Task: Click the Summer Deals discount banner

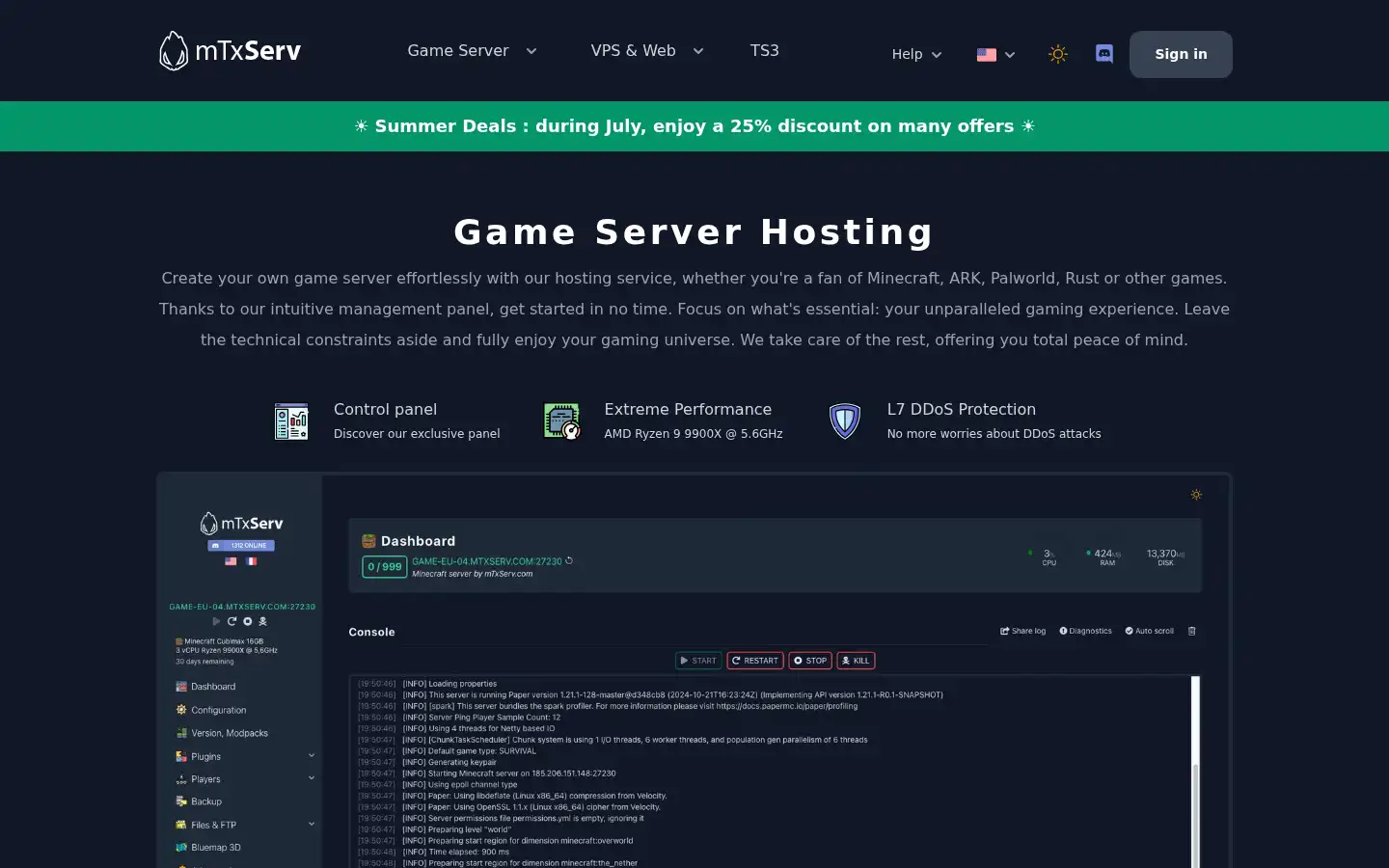Action: pos(694,126)
